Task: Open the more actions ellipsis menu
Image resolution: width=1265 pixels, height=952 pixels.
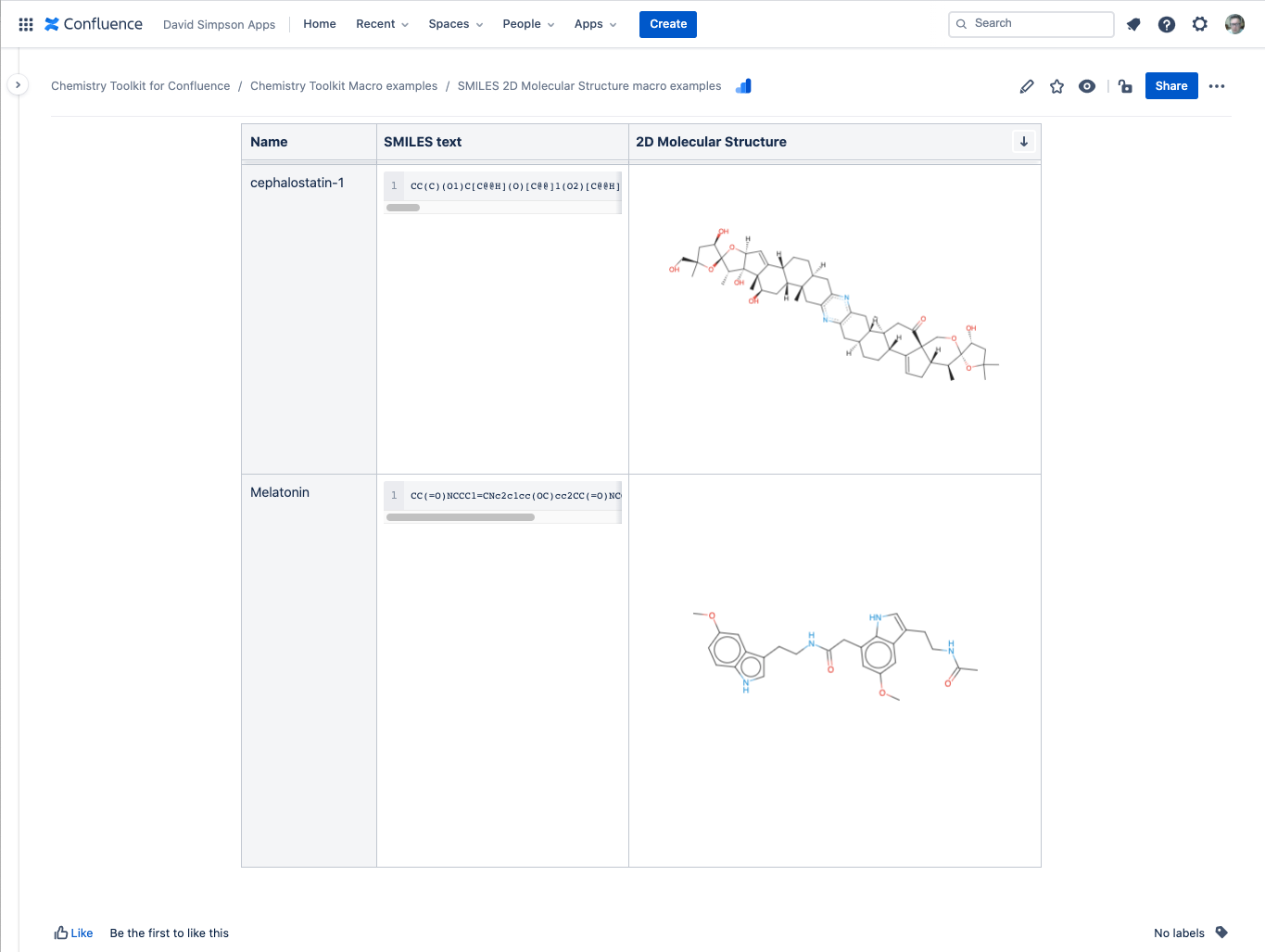Action: pos(1217,86)
